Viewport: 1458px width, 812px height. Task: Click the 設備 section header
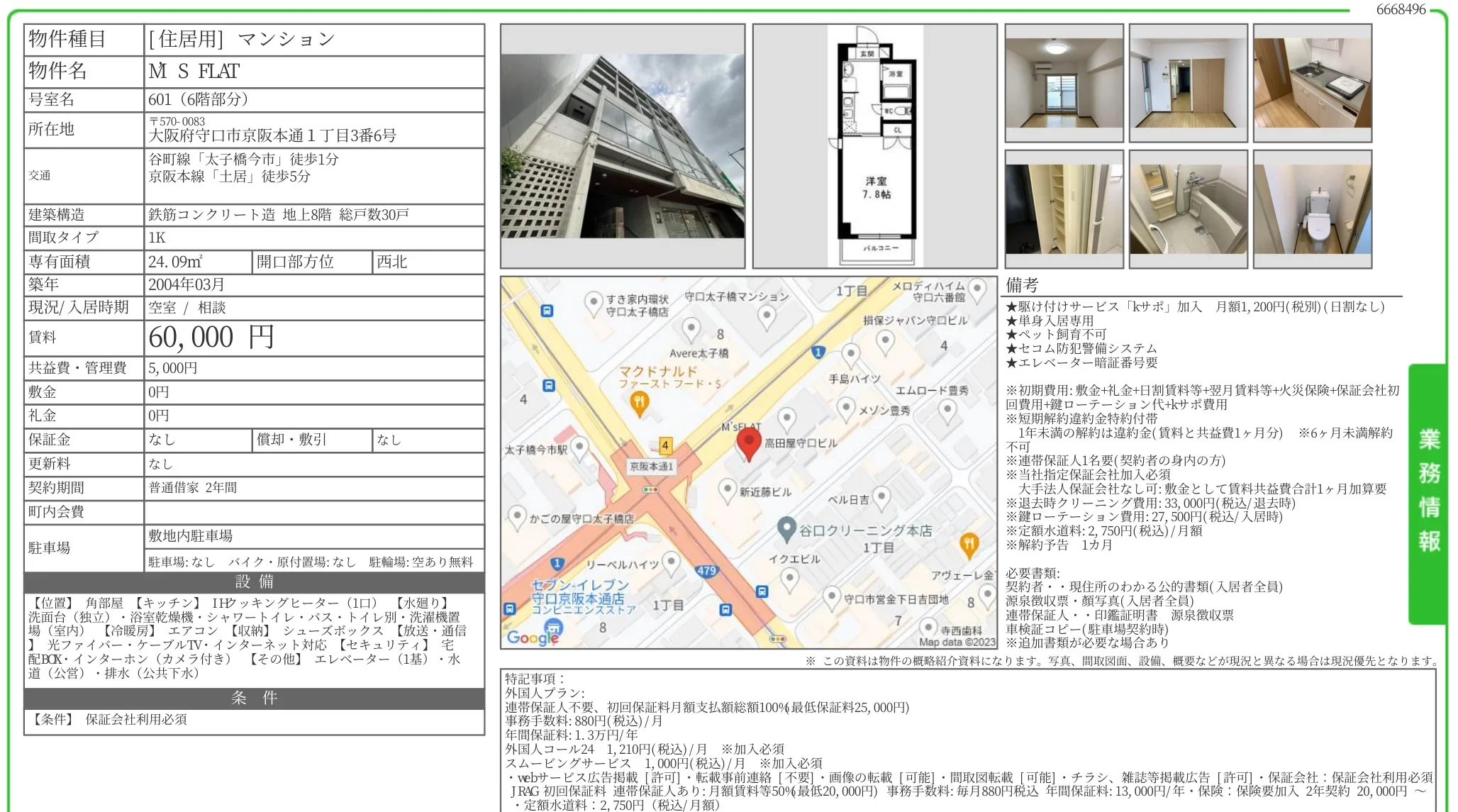(x=255, y=582)
